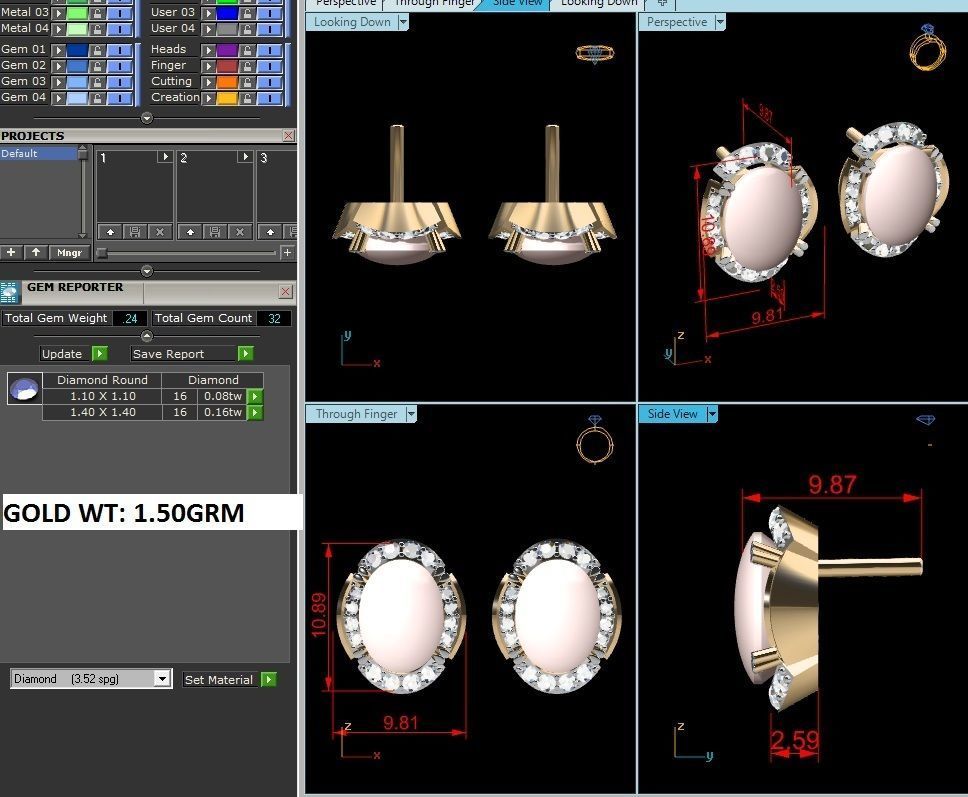
Task: Click lock icon on Cutting layer
Action: pos(247,81)
